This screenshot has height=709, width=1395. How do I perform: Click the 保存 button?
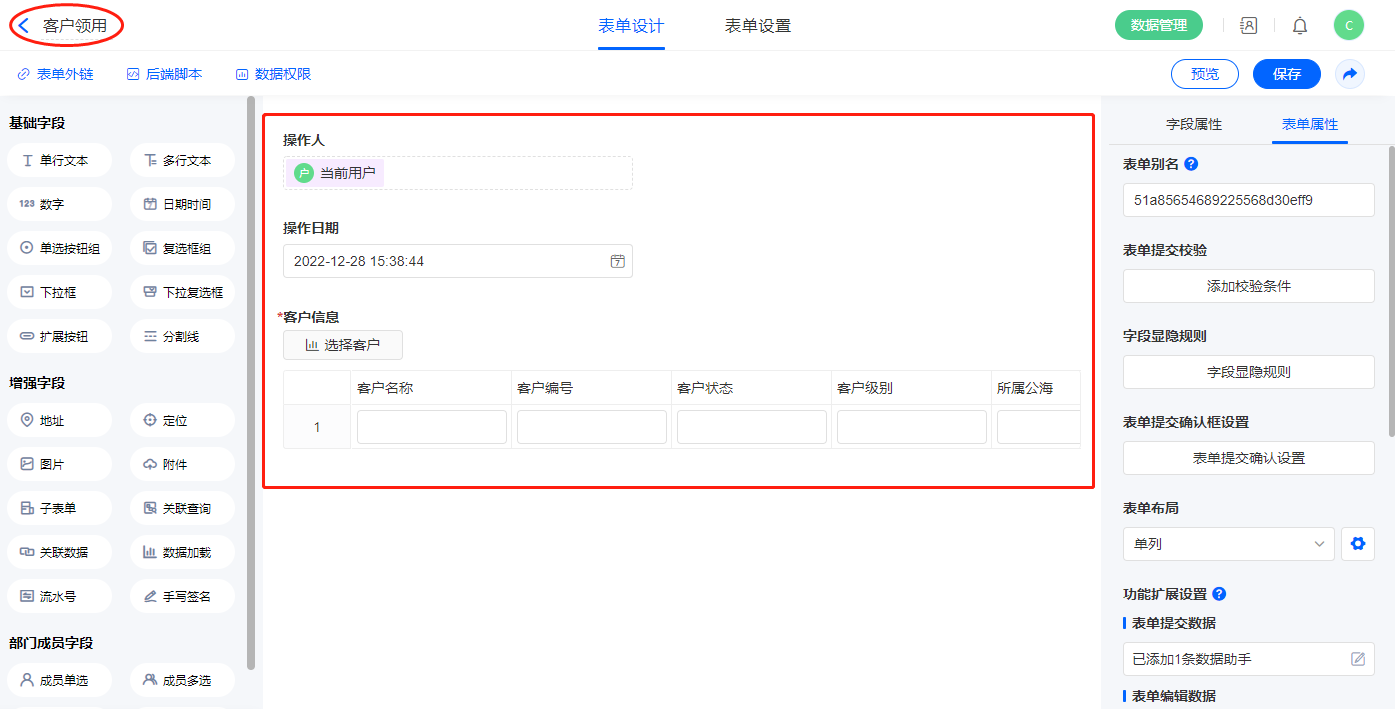click(1286, 74)
